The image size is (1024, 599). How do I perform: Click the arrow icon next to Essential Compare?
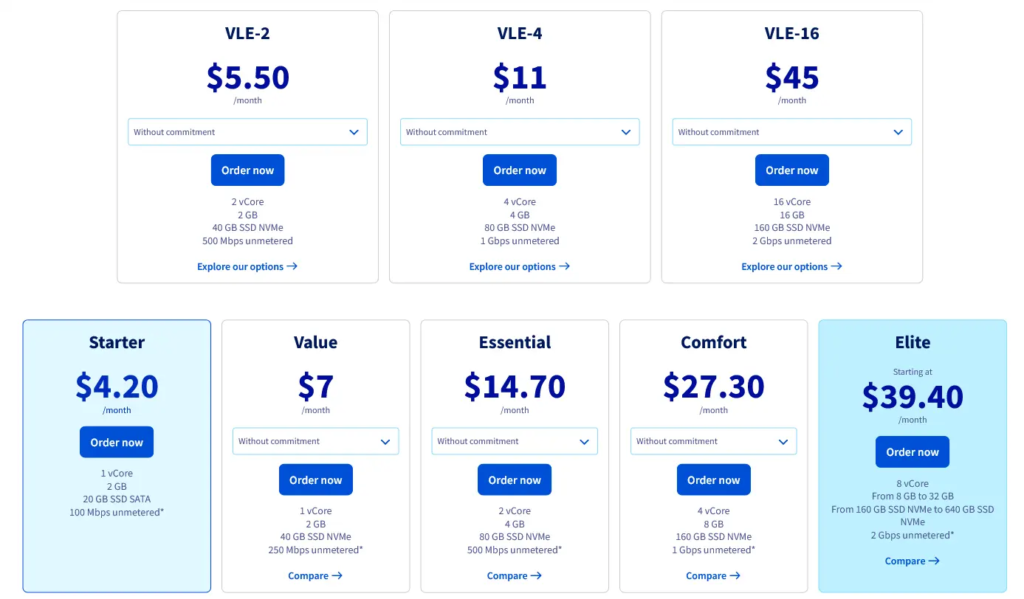pos(536,576)
